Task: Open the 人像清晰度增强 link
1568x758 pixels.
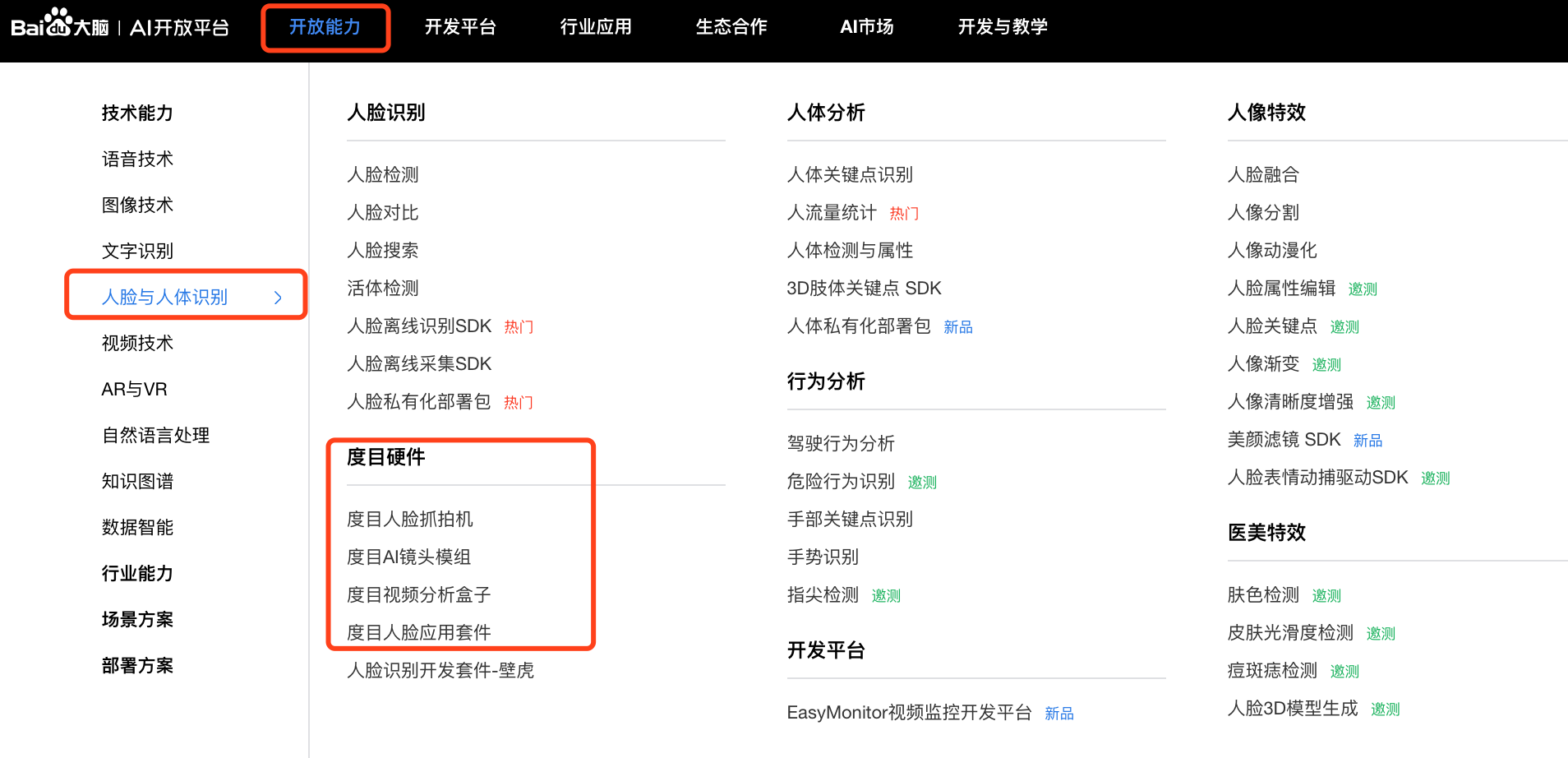Action: 1290,401
